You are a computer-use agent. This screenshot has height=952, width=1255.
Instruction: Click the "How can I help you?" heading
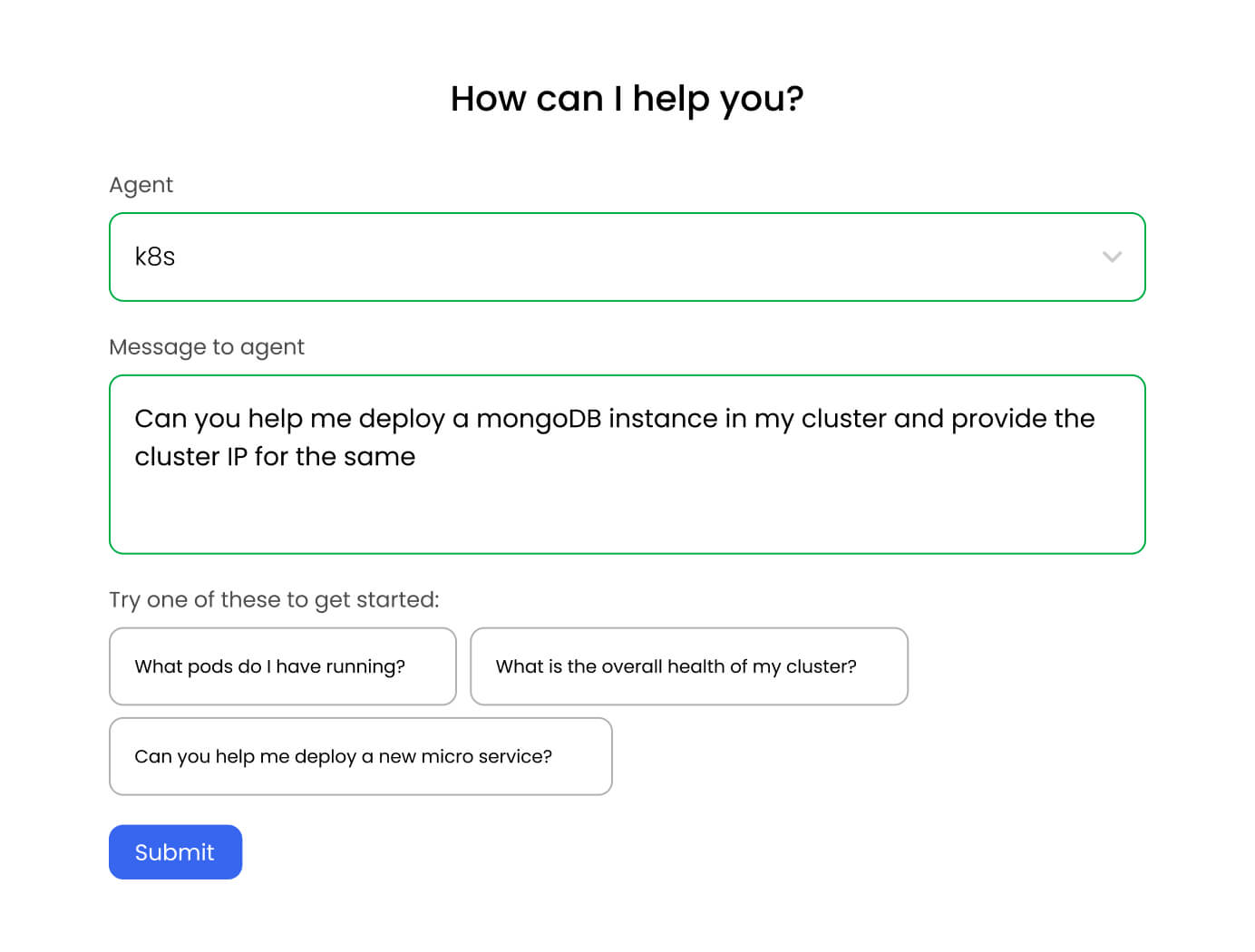click(627, 99)
